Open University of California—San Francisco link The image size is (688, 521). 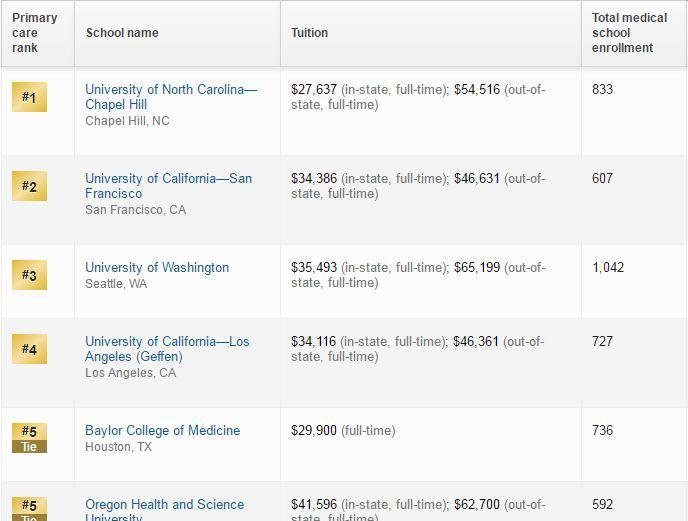[168, 186]
